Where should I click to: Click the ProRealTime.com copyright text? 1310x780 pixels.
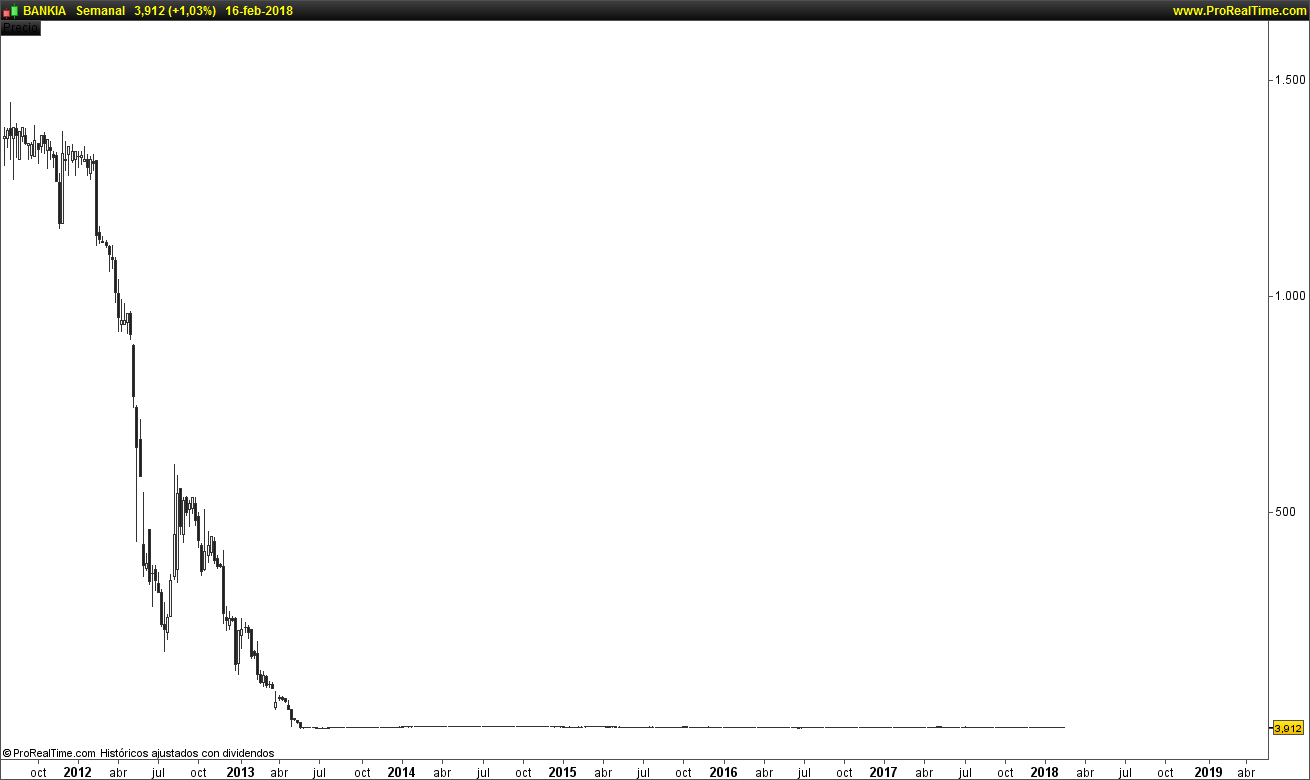point(49,753)
